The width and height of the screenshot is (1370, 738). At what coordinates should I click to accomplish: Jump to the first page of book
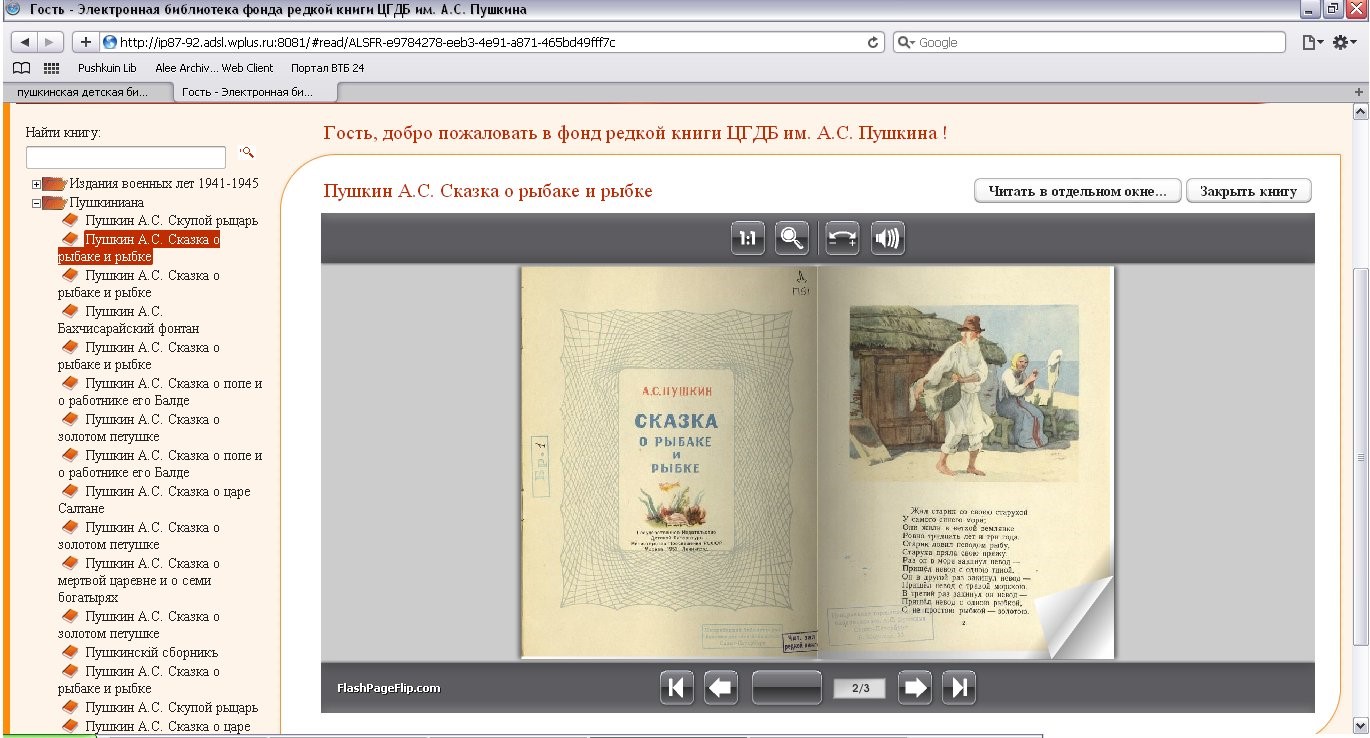coord(676,688)
